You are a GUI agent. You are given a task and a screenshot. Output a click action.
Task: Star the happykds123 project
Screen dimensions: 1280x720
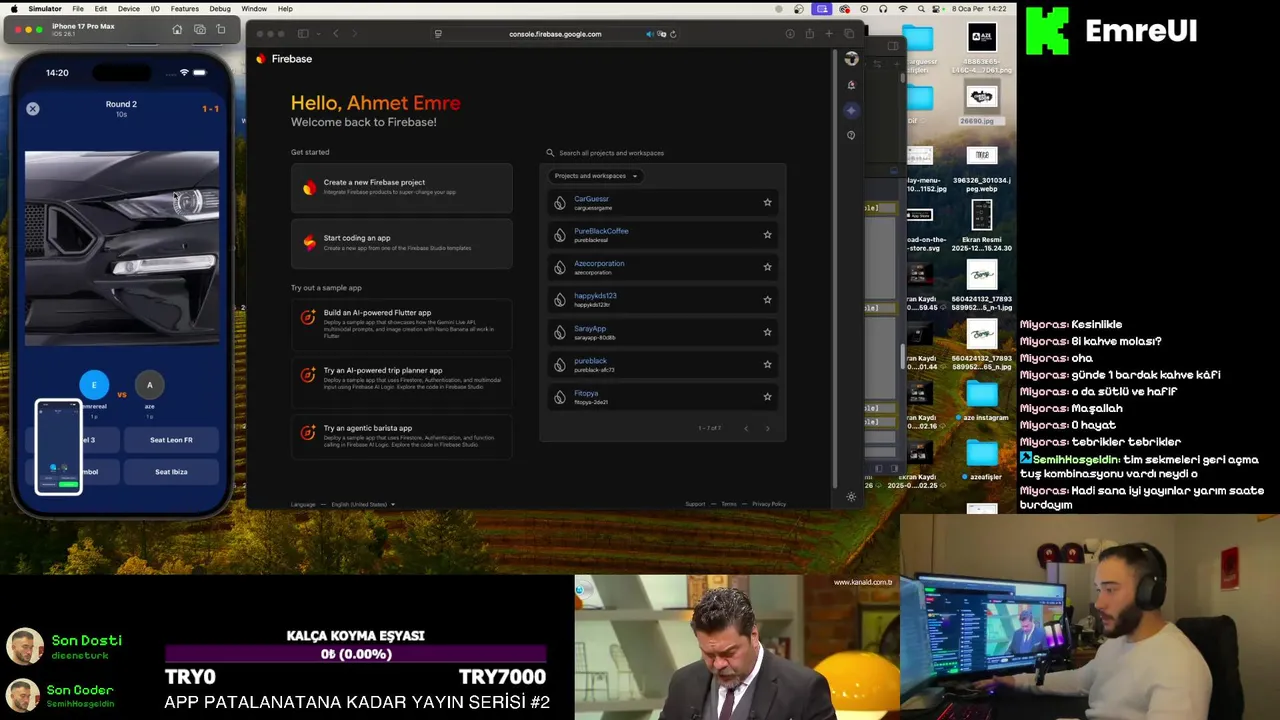pos(767,299)
